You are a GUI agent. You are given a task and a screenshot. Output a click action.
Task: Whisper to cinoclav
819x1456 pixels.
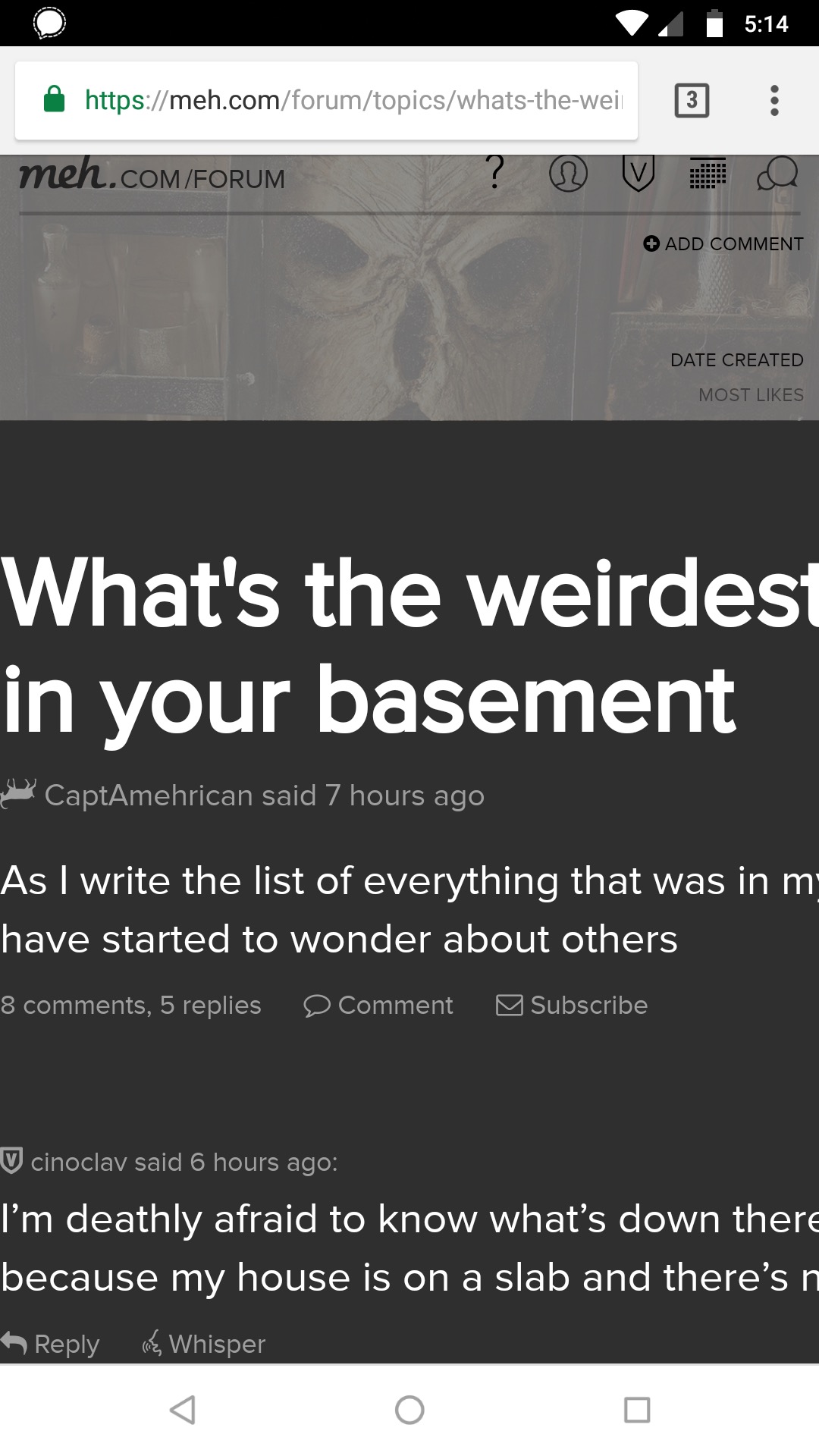[x=204, y=1344]
